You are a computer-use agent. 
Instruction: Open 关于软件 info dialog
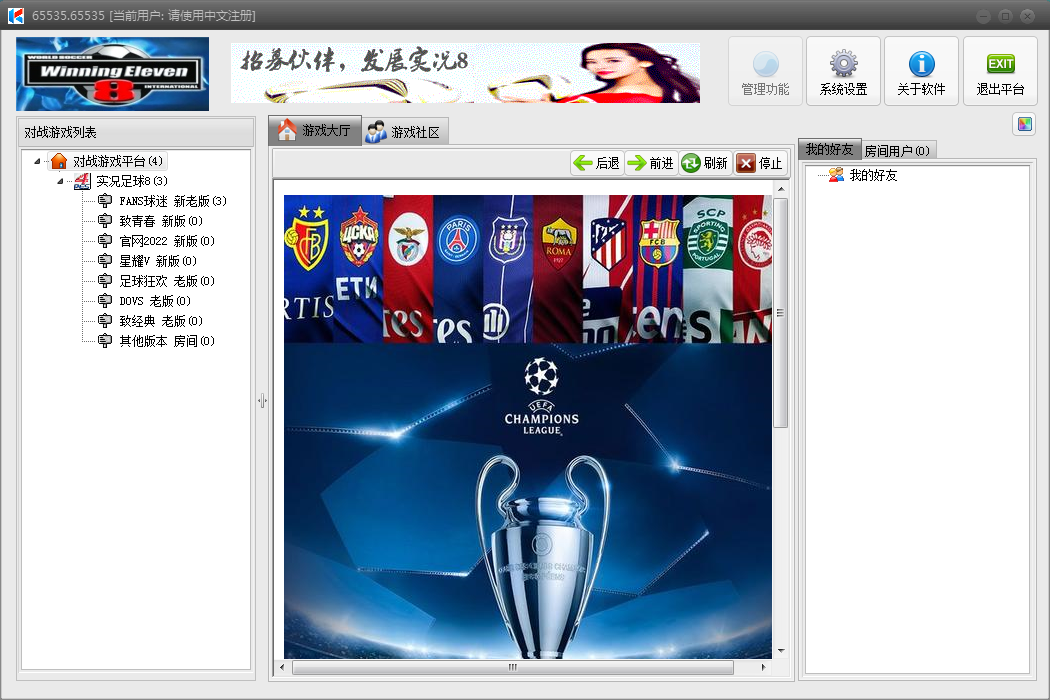(x=921, y=72)
